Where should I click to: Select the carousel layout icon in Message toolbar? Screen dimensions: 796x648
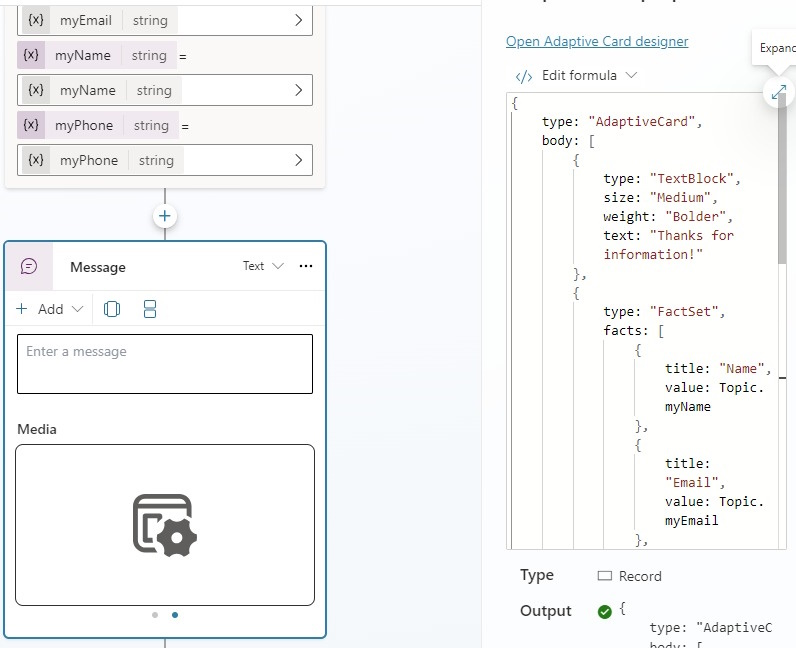tap(112, 309)
